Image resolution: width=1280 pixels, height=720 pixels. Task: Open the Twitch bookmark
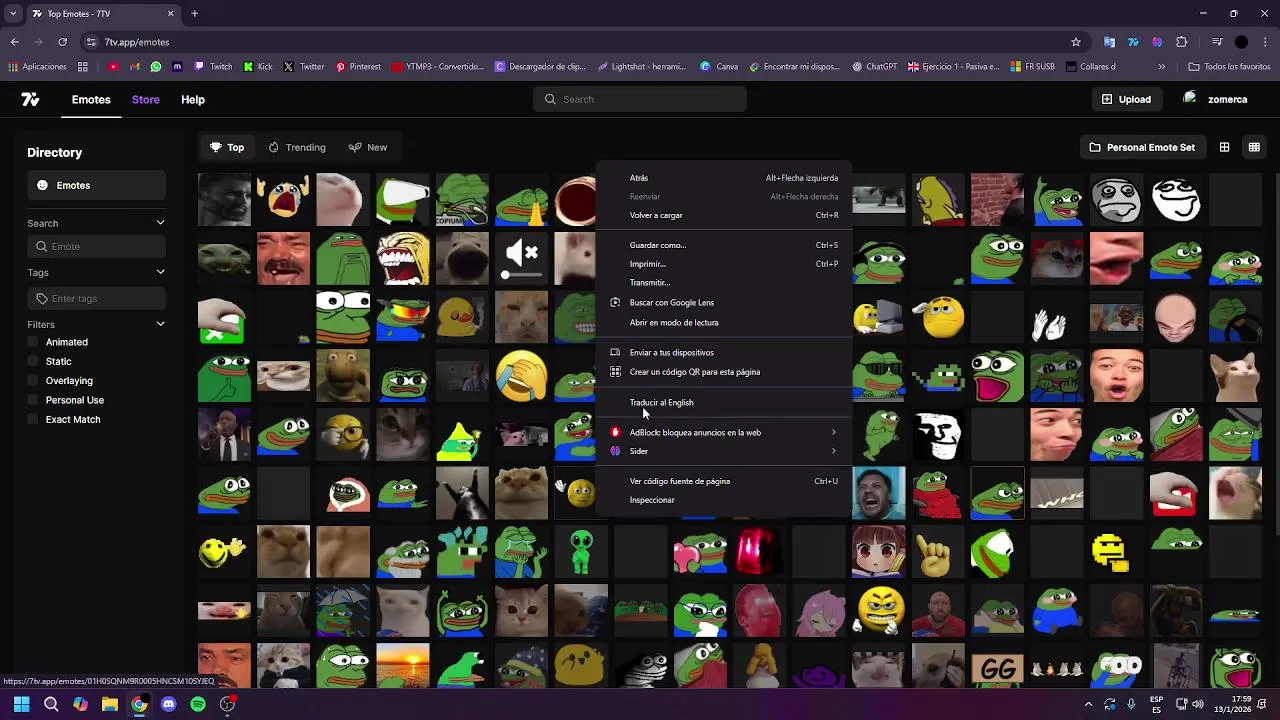point(213,67)
